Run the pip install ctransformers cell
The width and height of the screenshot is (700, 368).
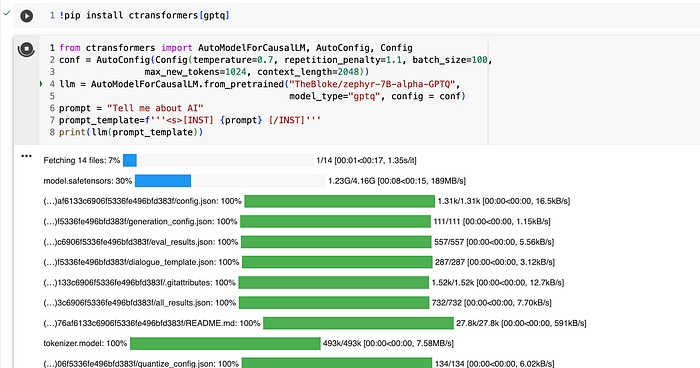26,16
